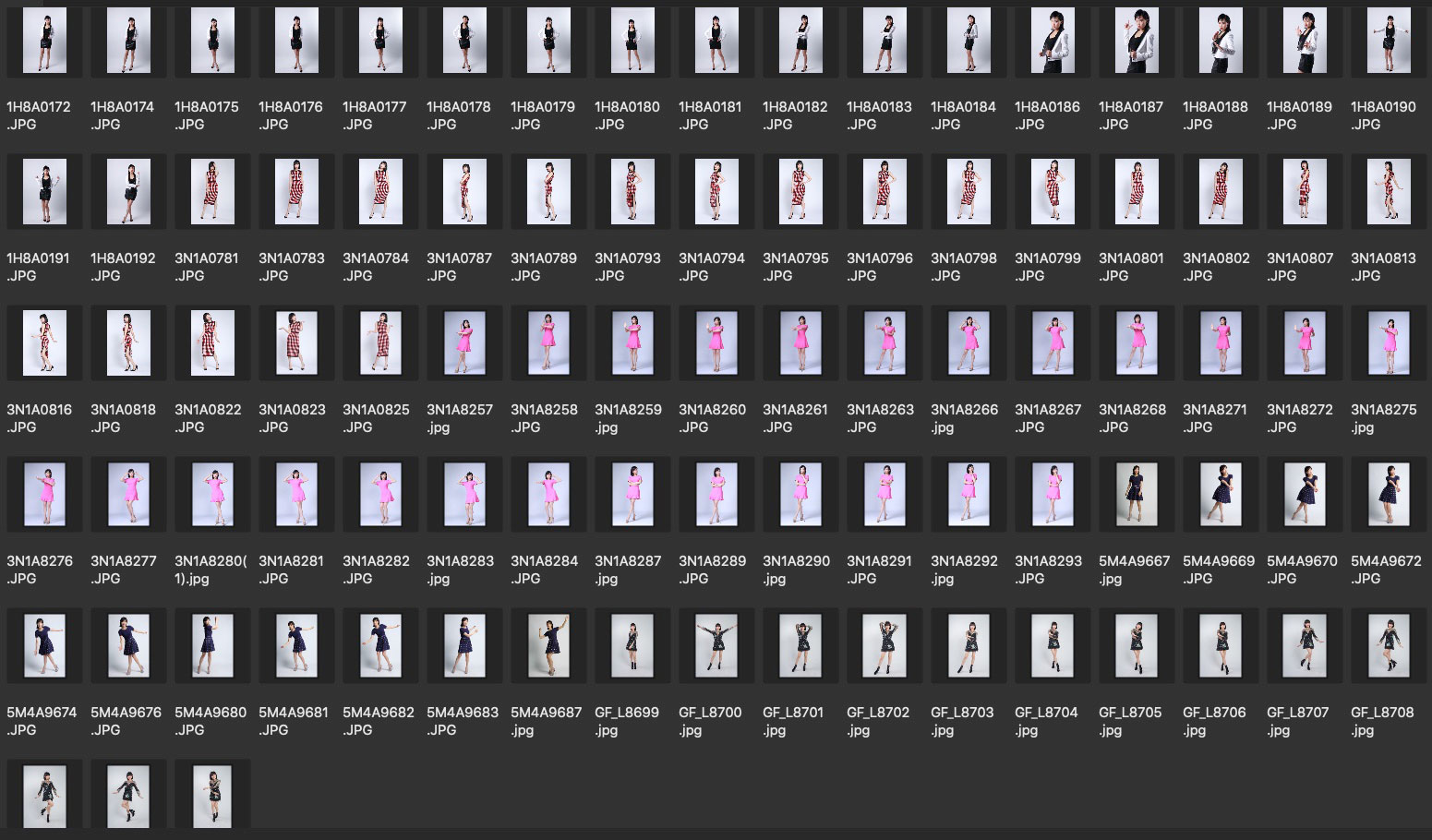Select the 5M4A9674.JPG thumbnail
The width and height of the screenshot is (1432, 840).
coord(44,646)
